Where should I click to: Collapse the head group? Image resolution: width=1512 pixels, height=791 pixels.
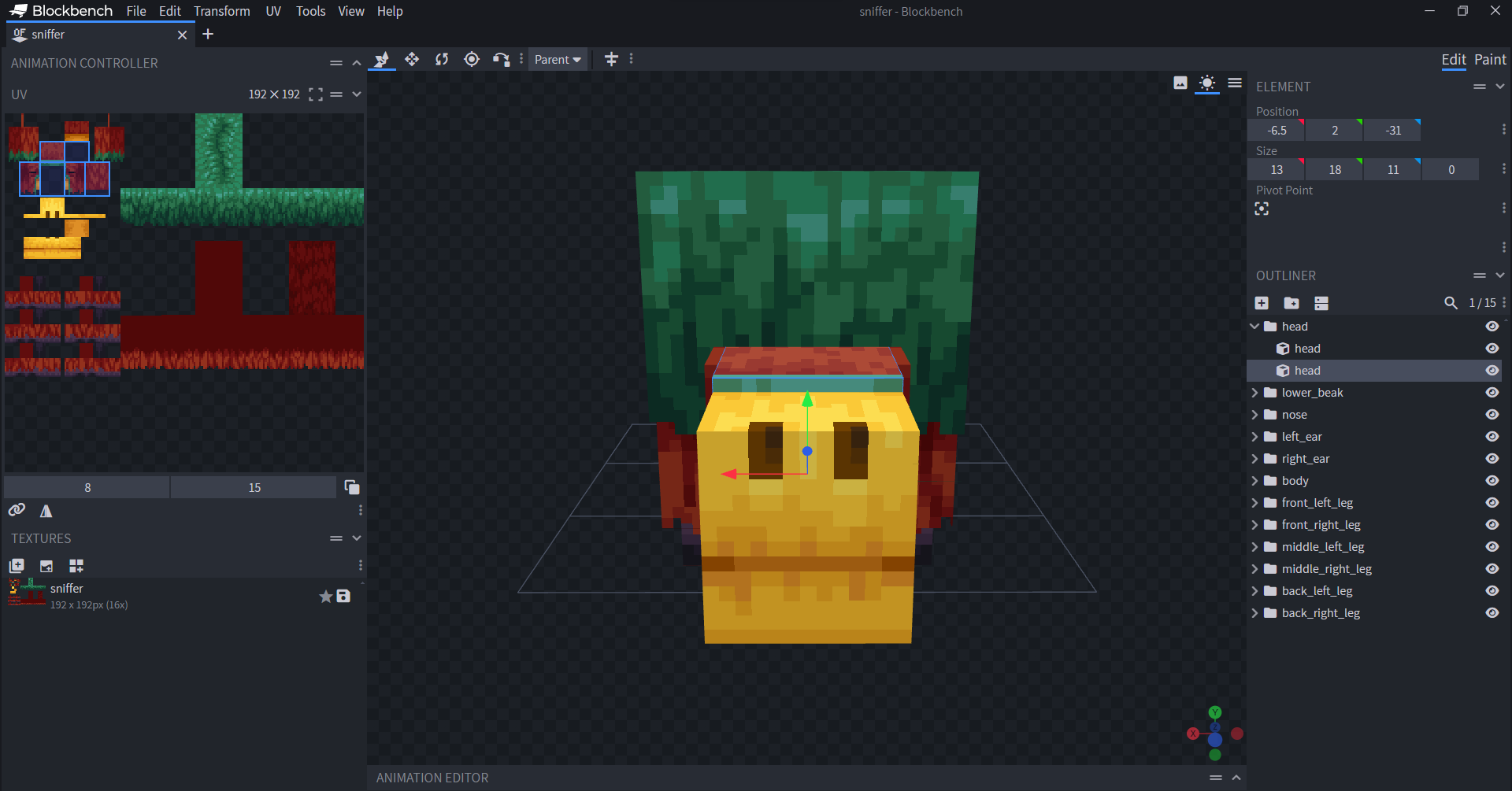(1254, 327)
